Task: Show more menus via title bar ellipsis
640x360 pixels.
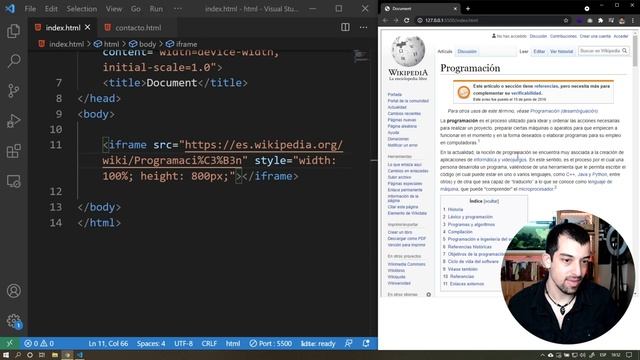Action: [178, 9]
